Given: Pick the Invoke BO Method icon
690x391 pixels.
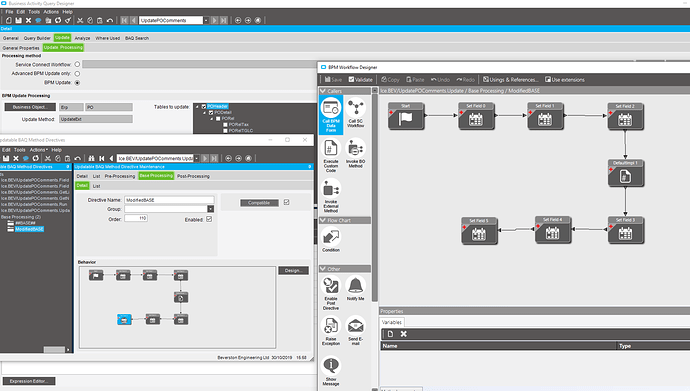Looking at the screenshot, I should tap(356, 148).
